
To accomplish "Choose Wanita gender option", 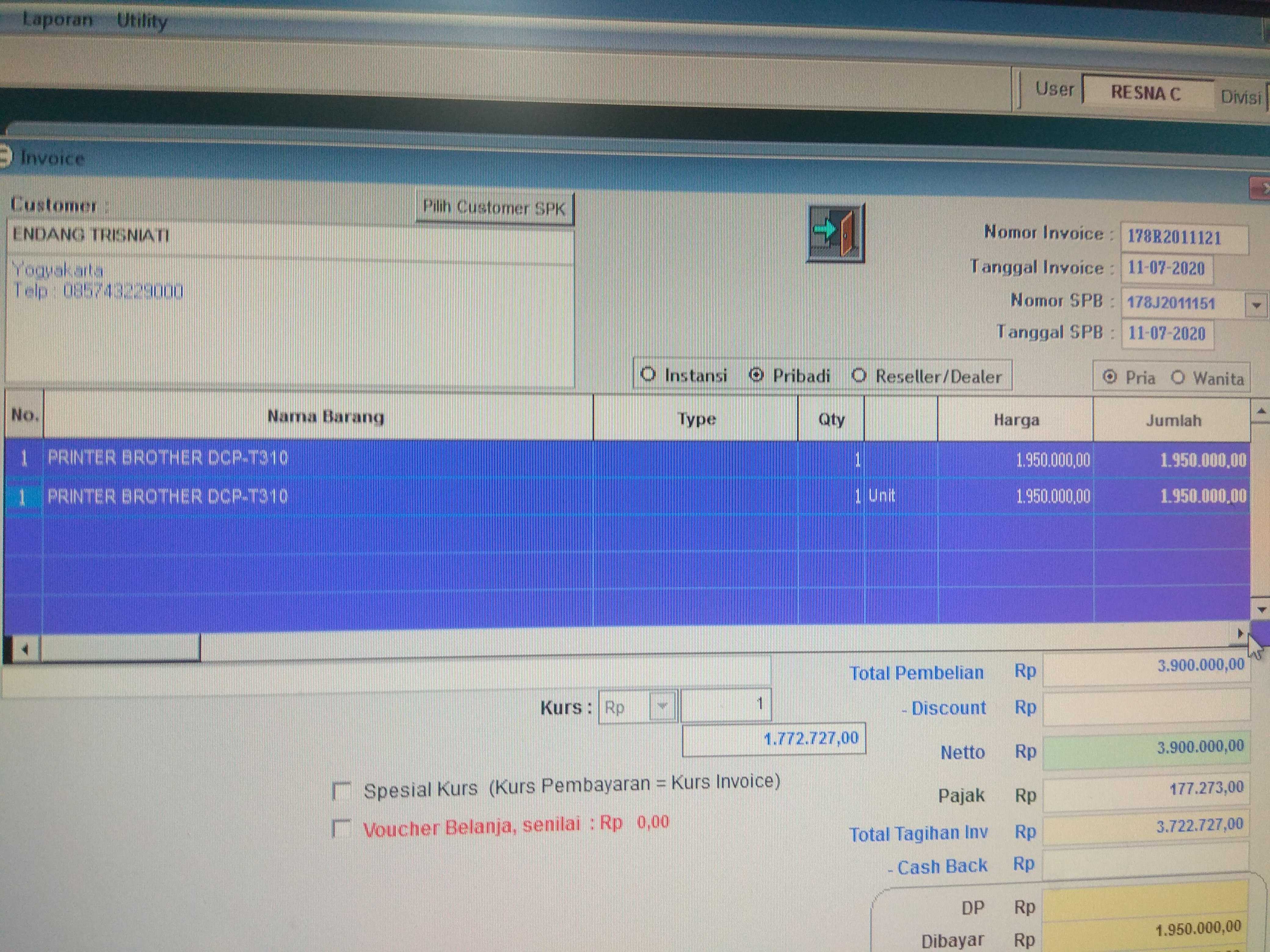I will click(x=1178, y=377).
